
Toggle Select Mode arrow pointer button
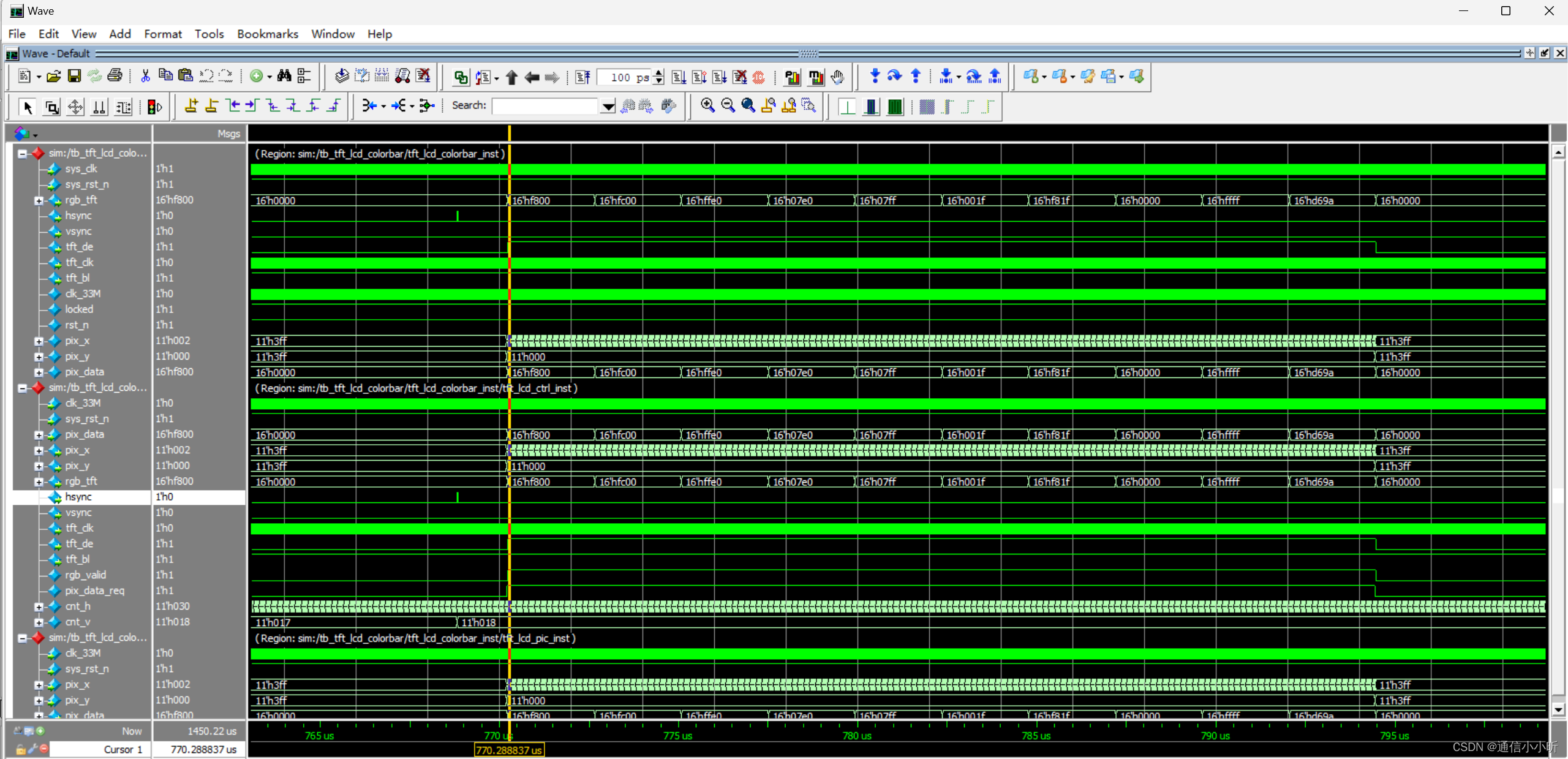tap(27, 108)
